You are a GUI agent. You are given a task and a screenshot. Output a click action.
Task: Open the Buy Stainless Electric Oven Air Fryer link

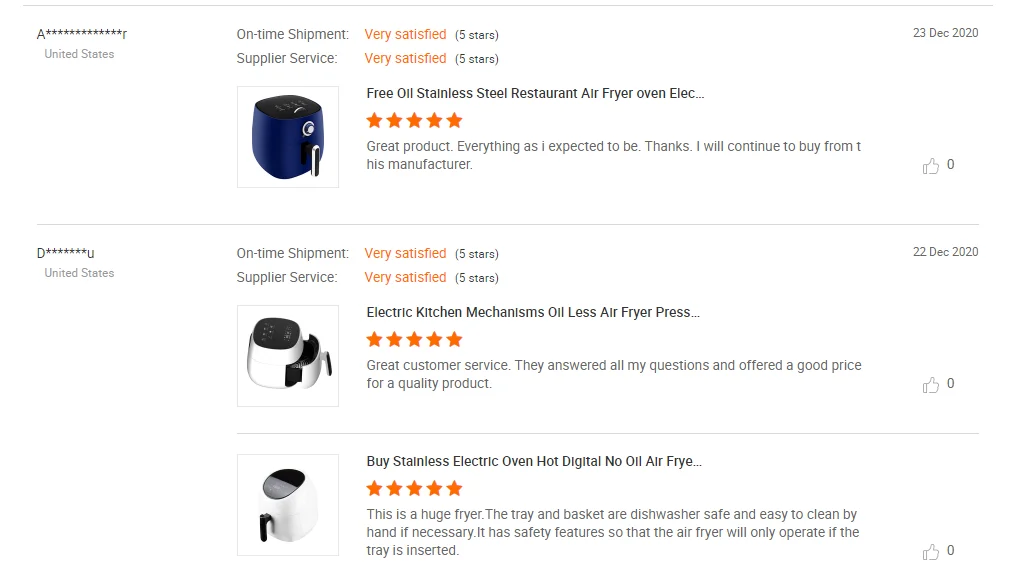tap(534, 461)
